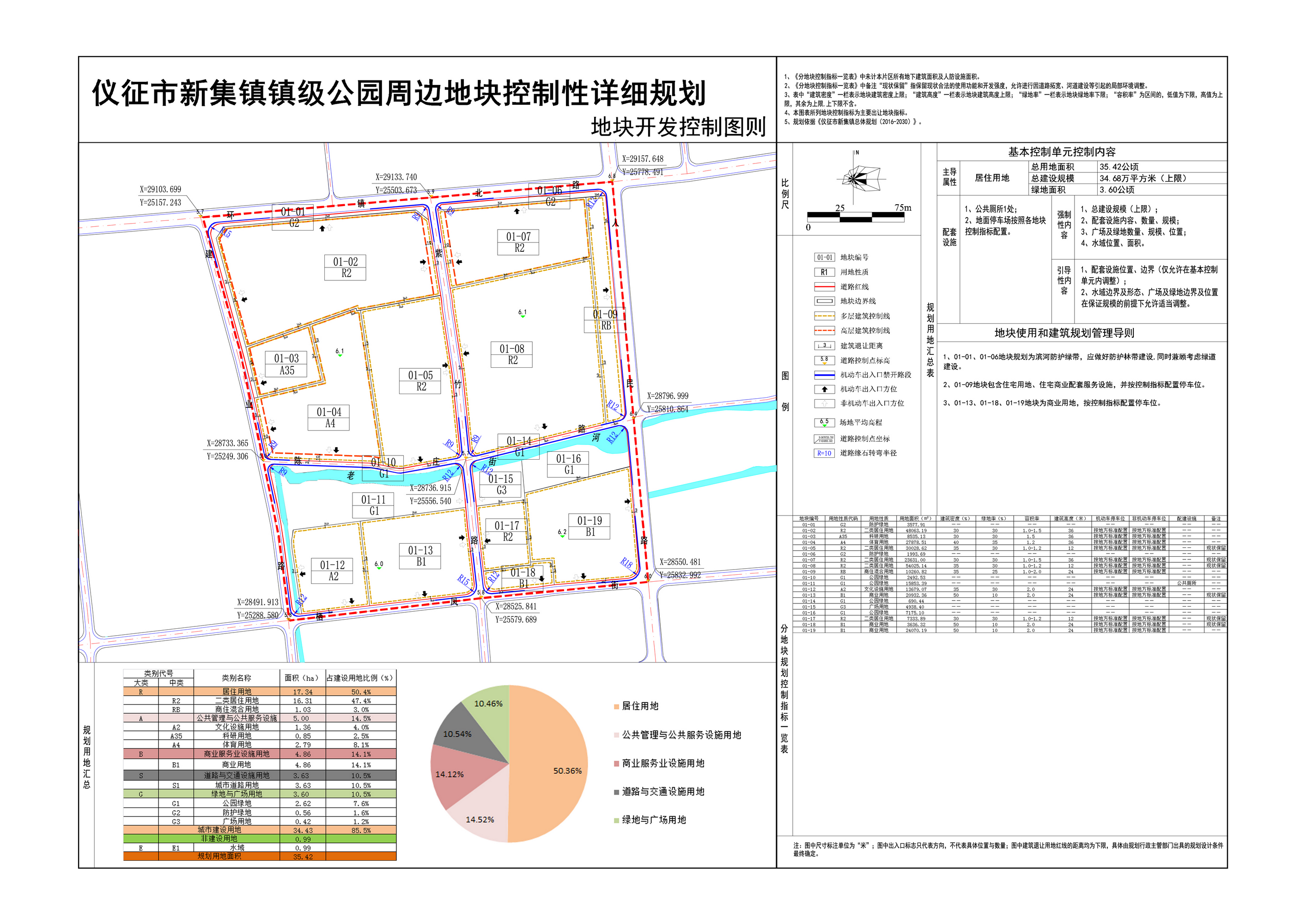Click the 建筑高度（米）column header in the index table
1307x924 pixels.
tap(1070, 519)
